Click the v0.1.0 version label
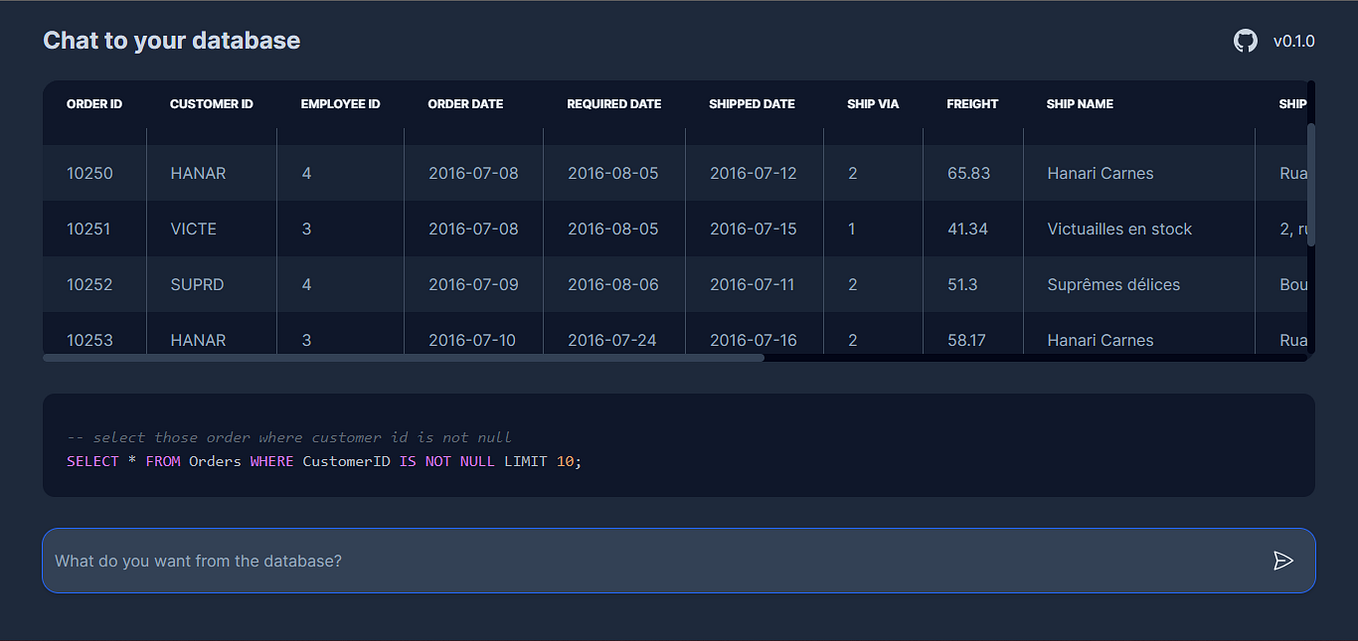Screen dimensions: 1358x641 (x=1294, y=41)
